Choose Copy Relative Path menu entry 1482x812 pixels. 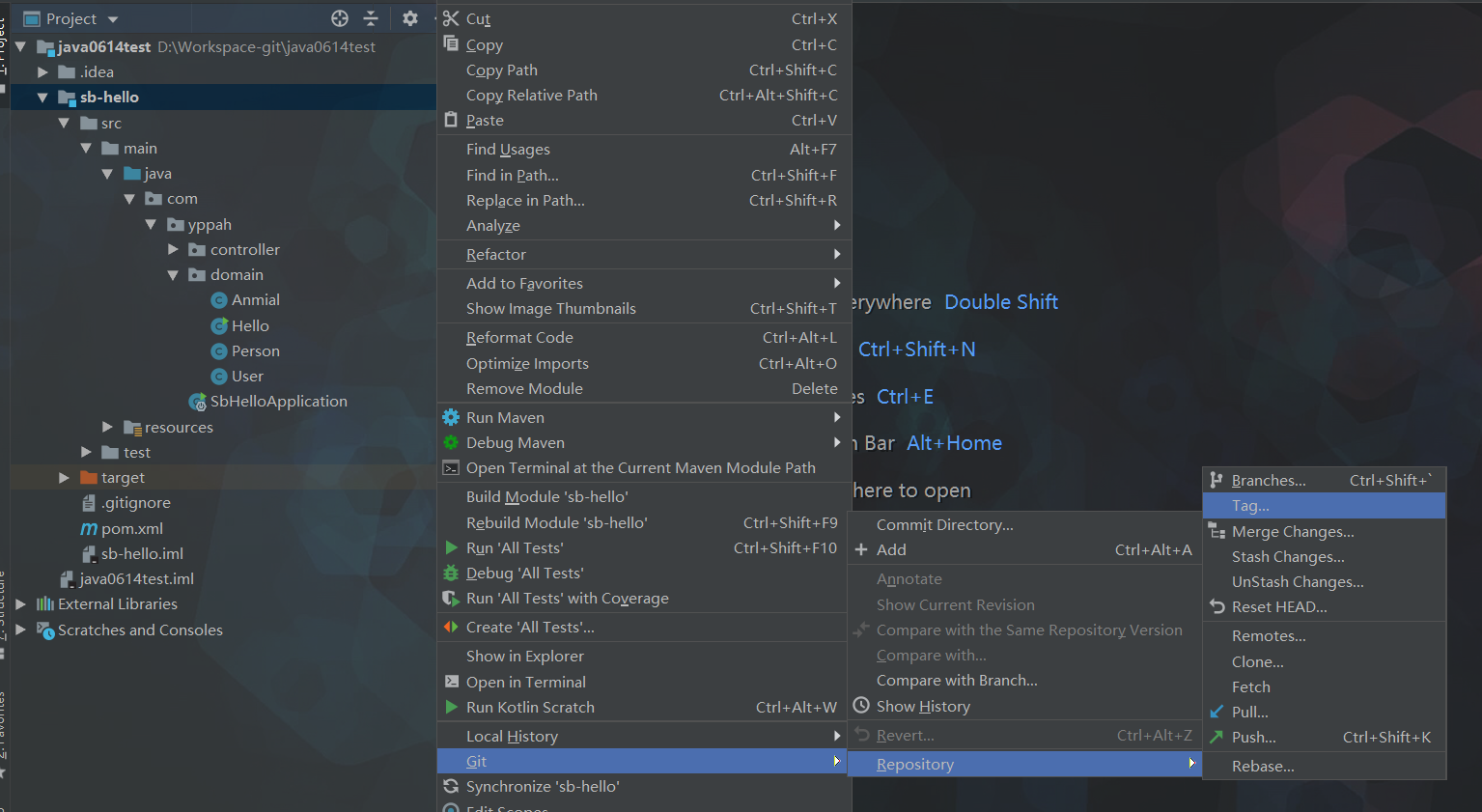(531, 95)
